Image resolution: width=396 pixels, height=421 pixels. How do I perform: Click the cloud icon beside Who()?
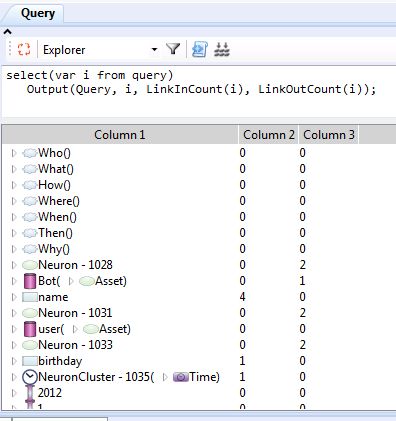[x=30, y=153]
